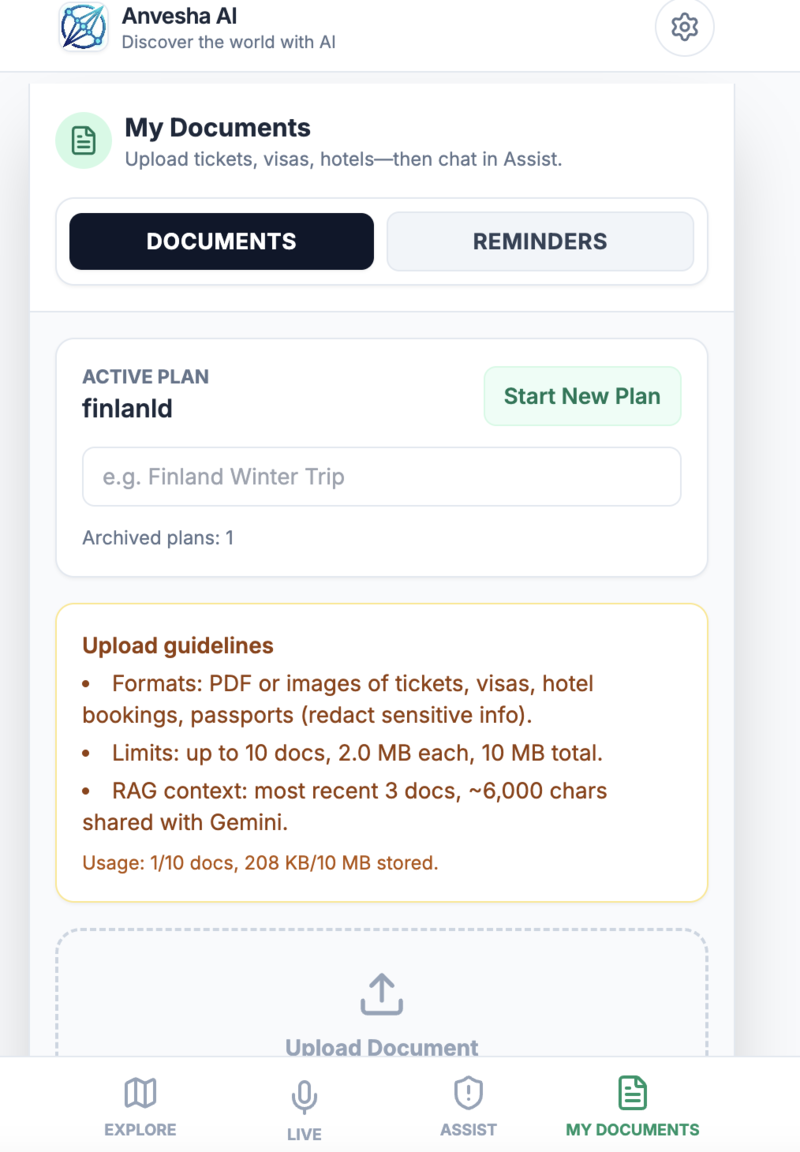Screen dimensions: 800x1152
Task: Select the Explore map icon
Action: (139, 1093)
